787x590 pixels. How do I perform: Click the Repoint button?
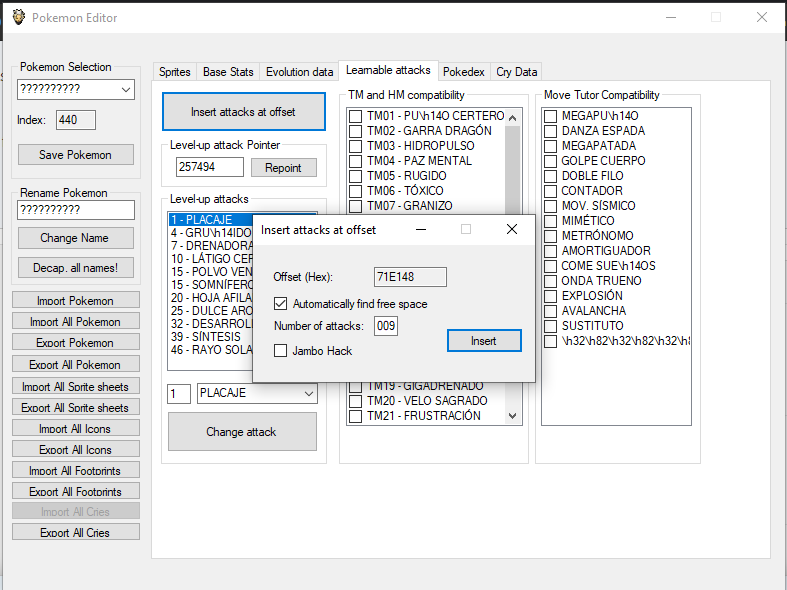coord(283,168)
